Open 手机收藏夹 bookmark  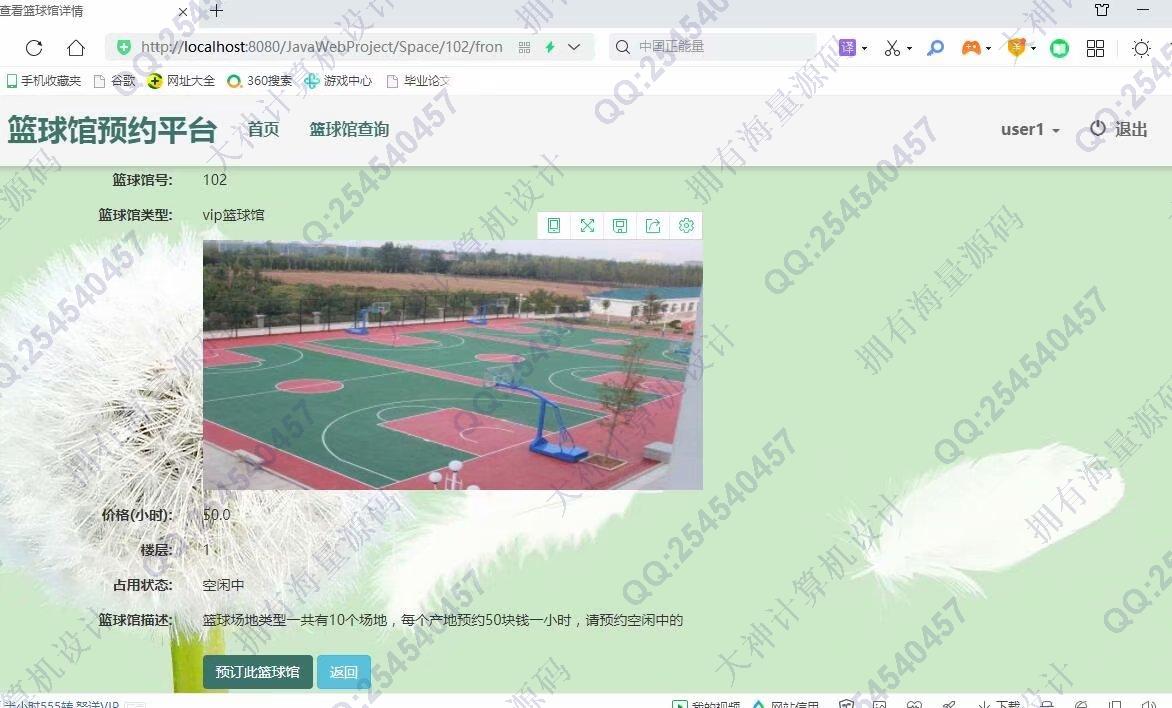pyautogui.click(x=43, y=81)
